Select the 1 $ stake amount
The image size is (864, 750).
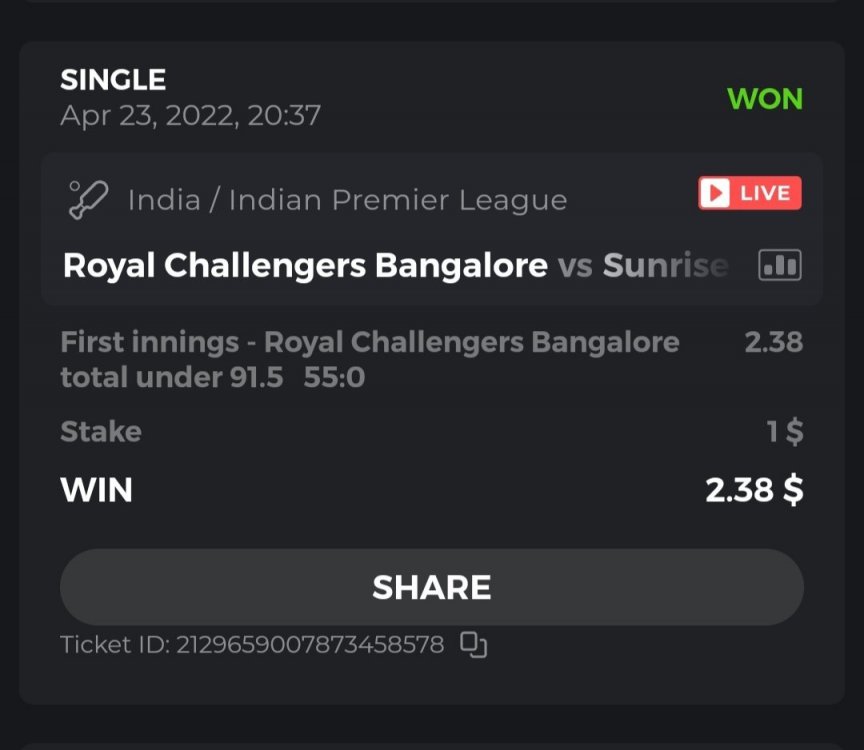click(x=785, y=431)
